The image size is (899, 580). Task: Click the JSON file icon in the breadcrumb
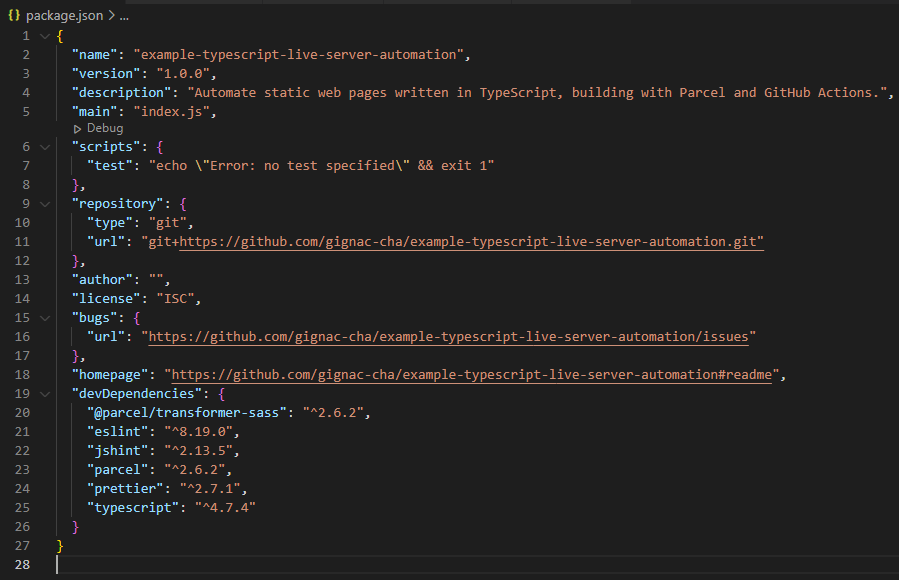point(14,15)
